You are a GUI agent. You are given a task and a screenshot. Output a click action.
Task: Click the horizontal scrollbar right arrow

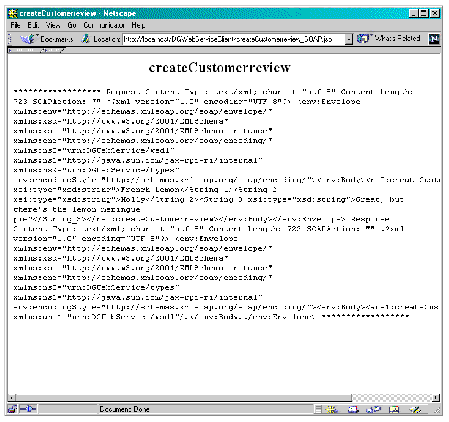pyautogui.click(x=436, y=398)
